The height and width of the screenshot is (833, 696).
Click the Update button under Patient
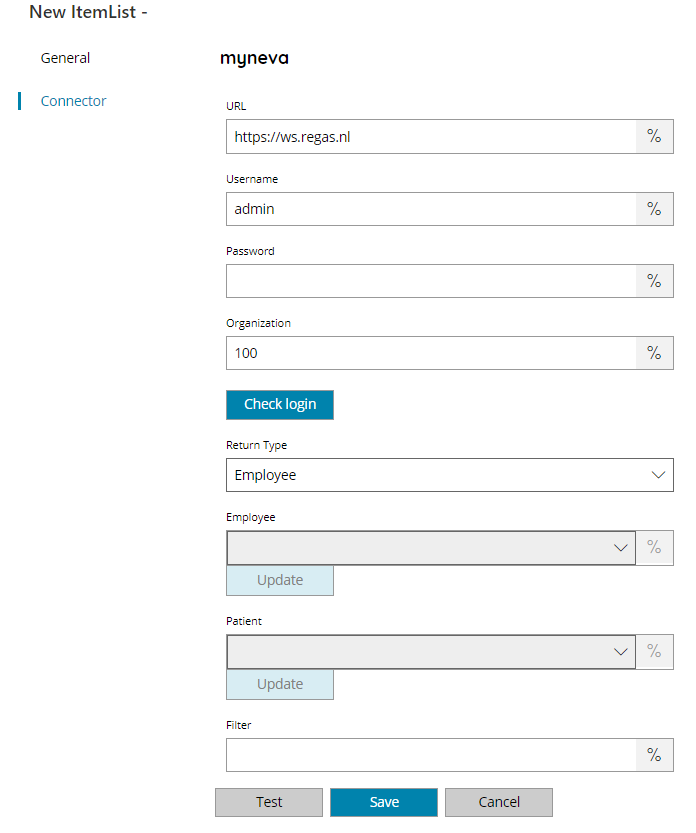[x=280, y=684]
